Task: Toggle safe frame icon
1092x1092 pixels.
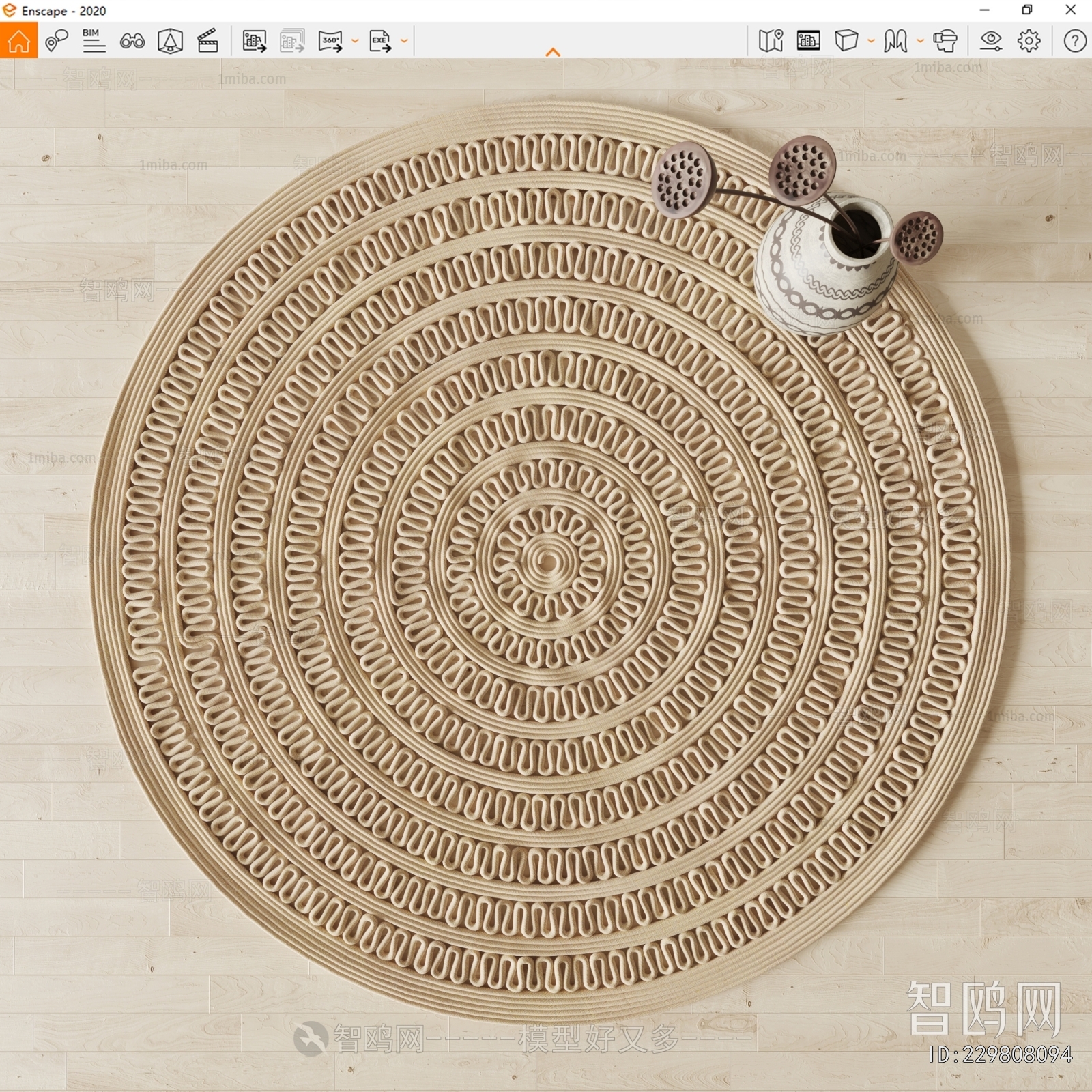Action: pyautogui.click(x=170, y=41)
